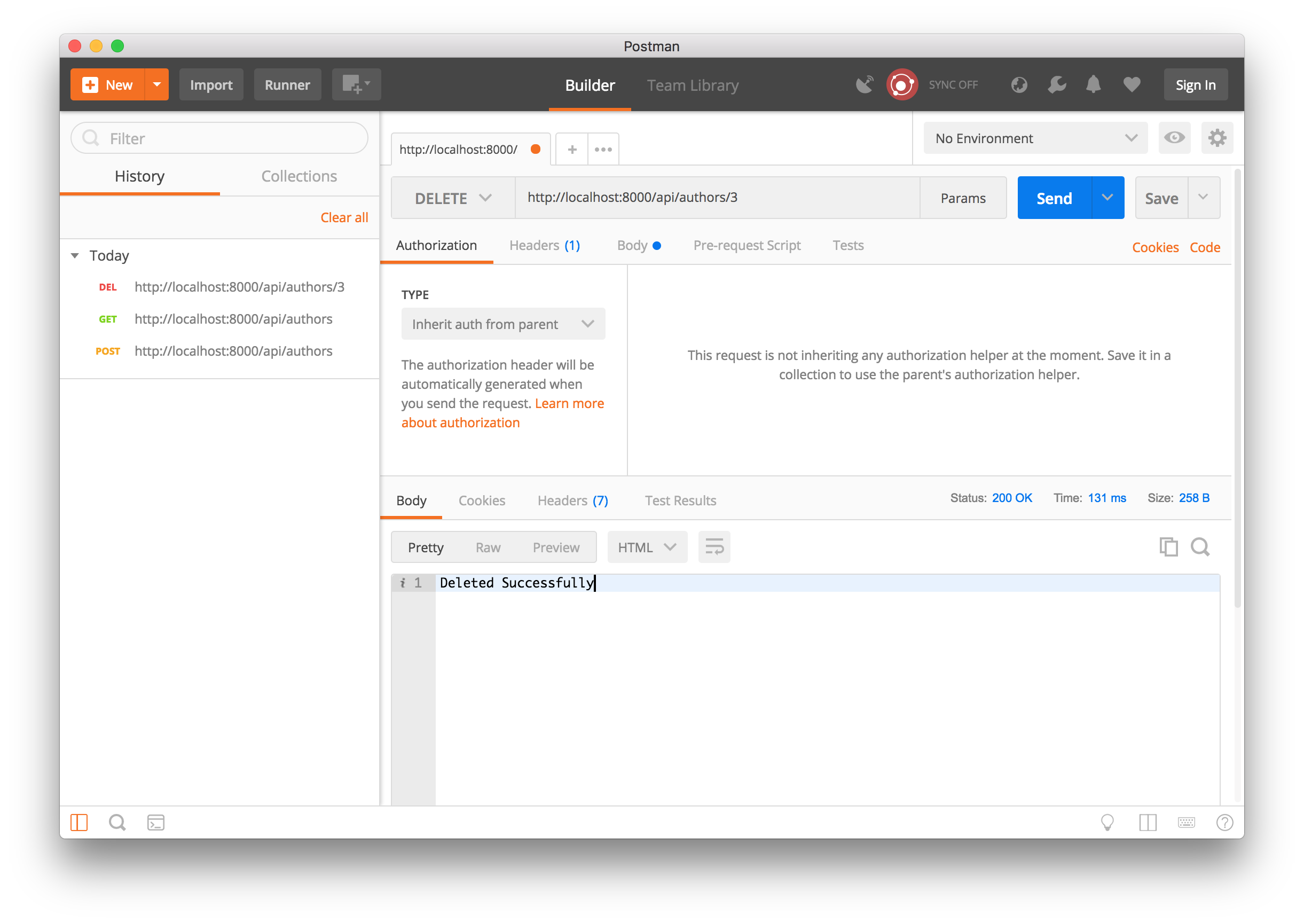1304x924 pixels.
Task: Toggle line wrap in response viewer
Action: pyautogui.click(x=714, y=547)
